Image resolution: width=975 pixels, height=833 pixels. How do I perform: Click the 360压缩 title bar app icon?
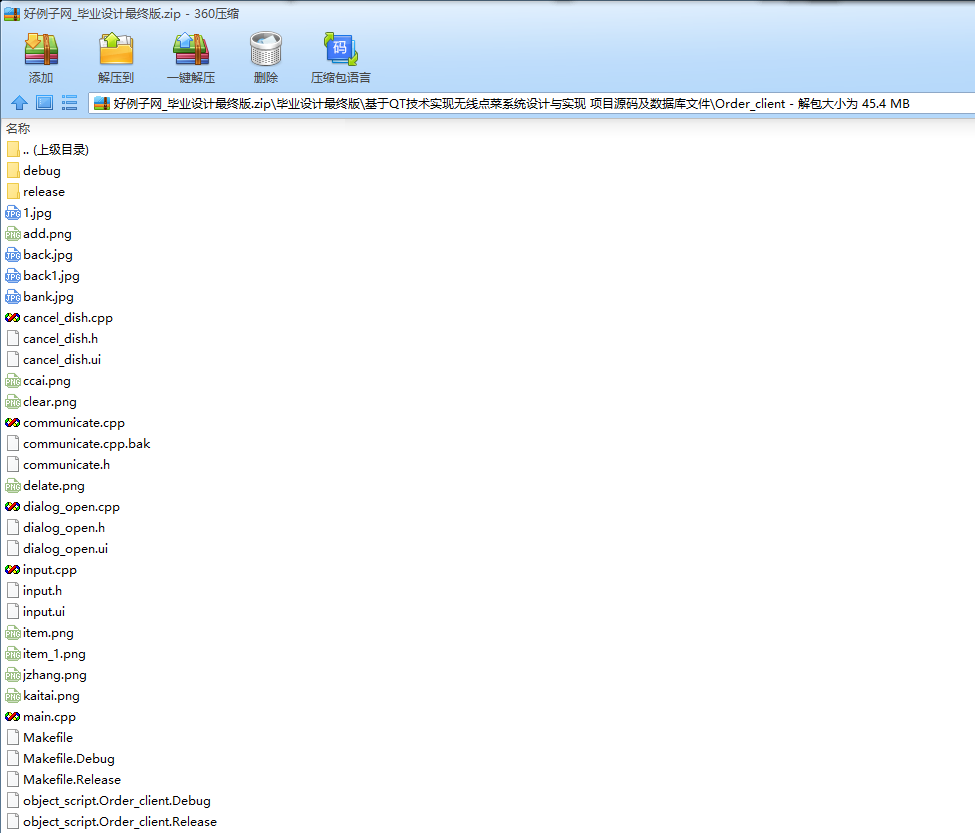12,14
